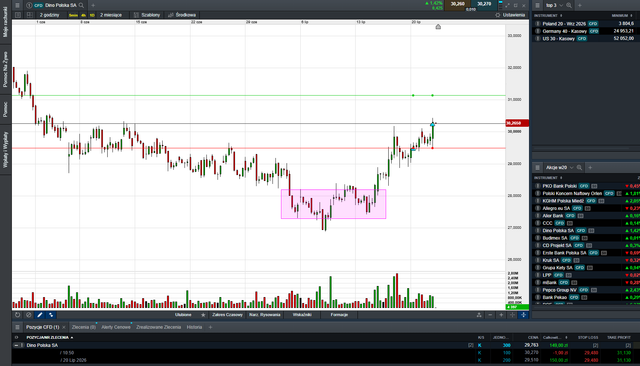
Task: Open the Moje rachunki side tab
Action: 5,22
